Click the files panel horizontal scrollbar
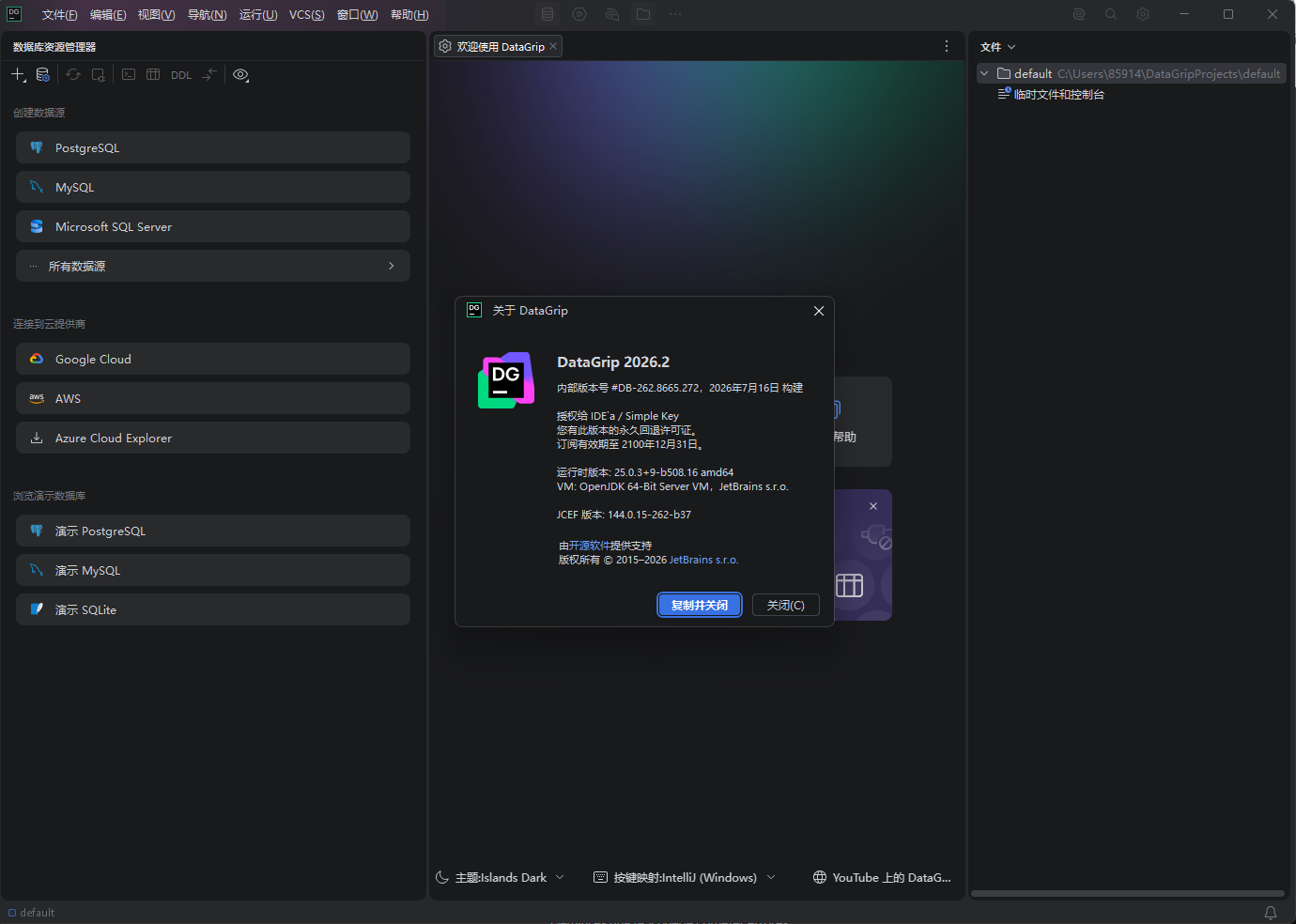The width and height of the screenshot is (1296, 924). (x=1127, y=894)
